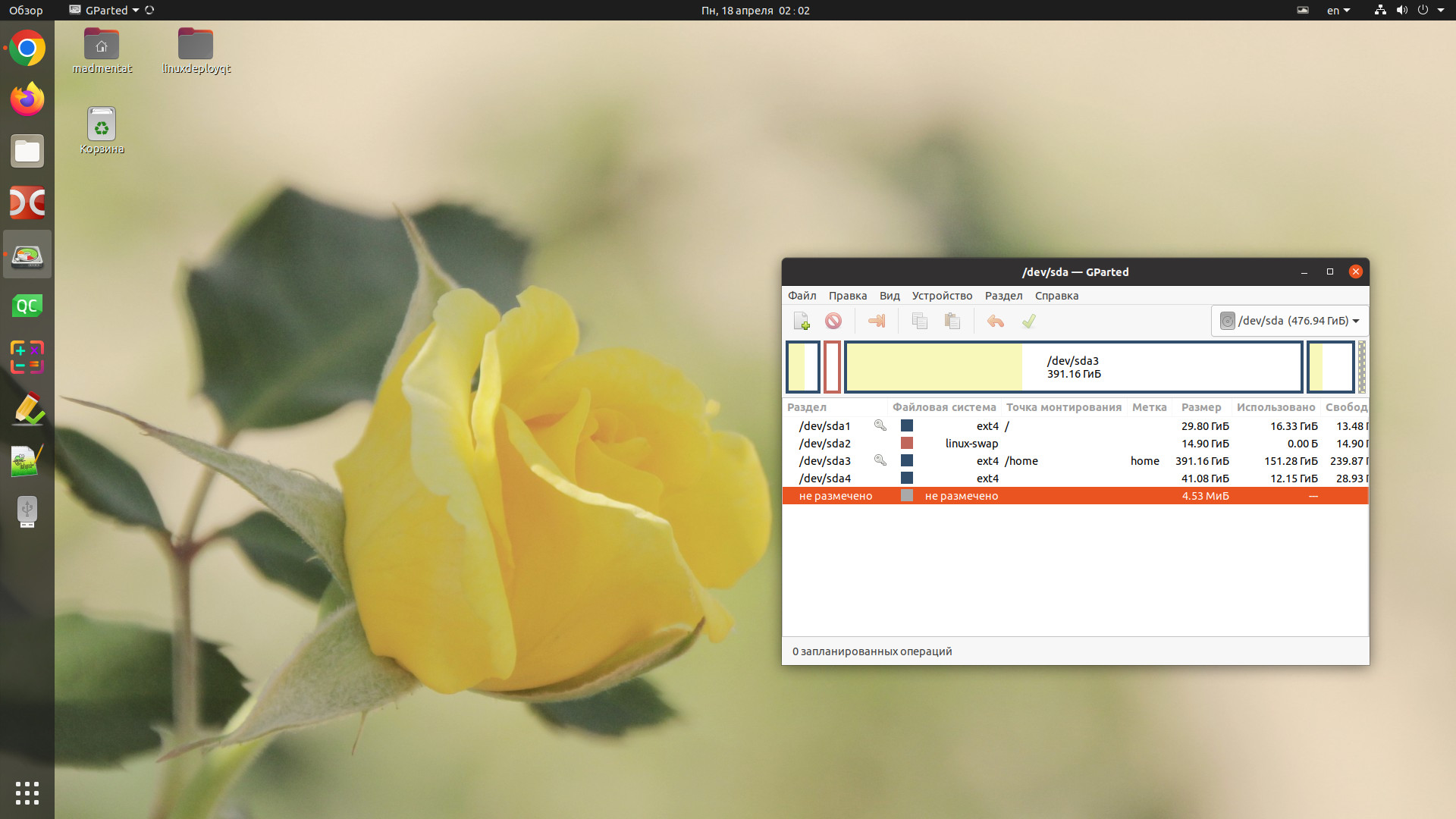1456x819 pixels.
Task: Open the Файл menu
Action: click(802, 296)
